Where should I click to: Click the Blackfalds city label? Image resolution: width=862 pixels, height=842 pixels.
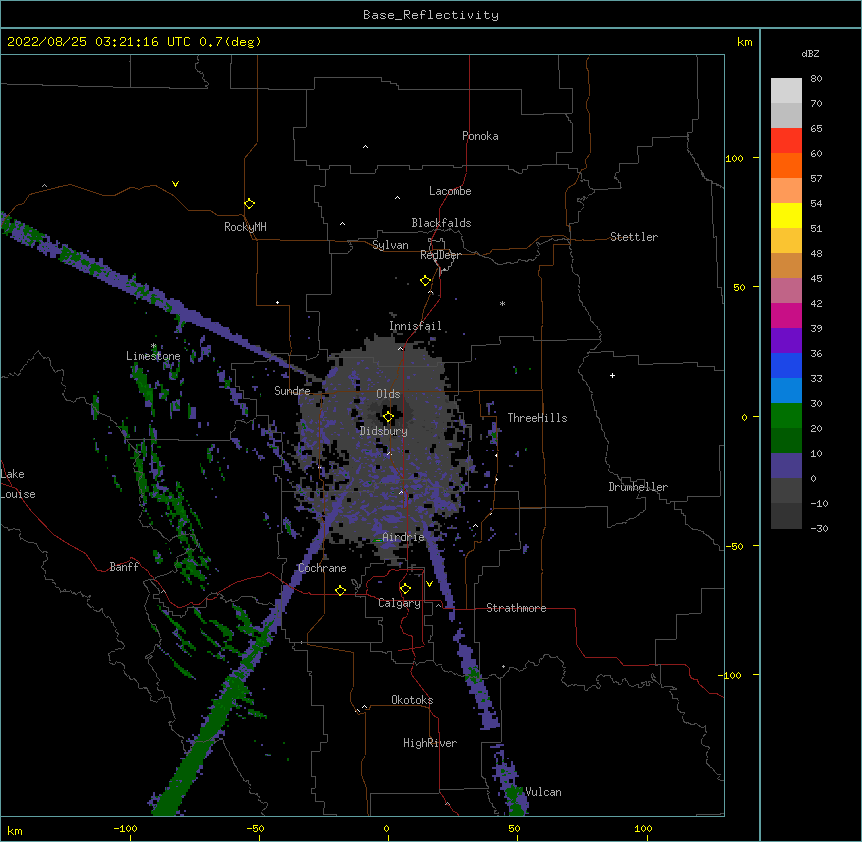441,223
